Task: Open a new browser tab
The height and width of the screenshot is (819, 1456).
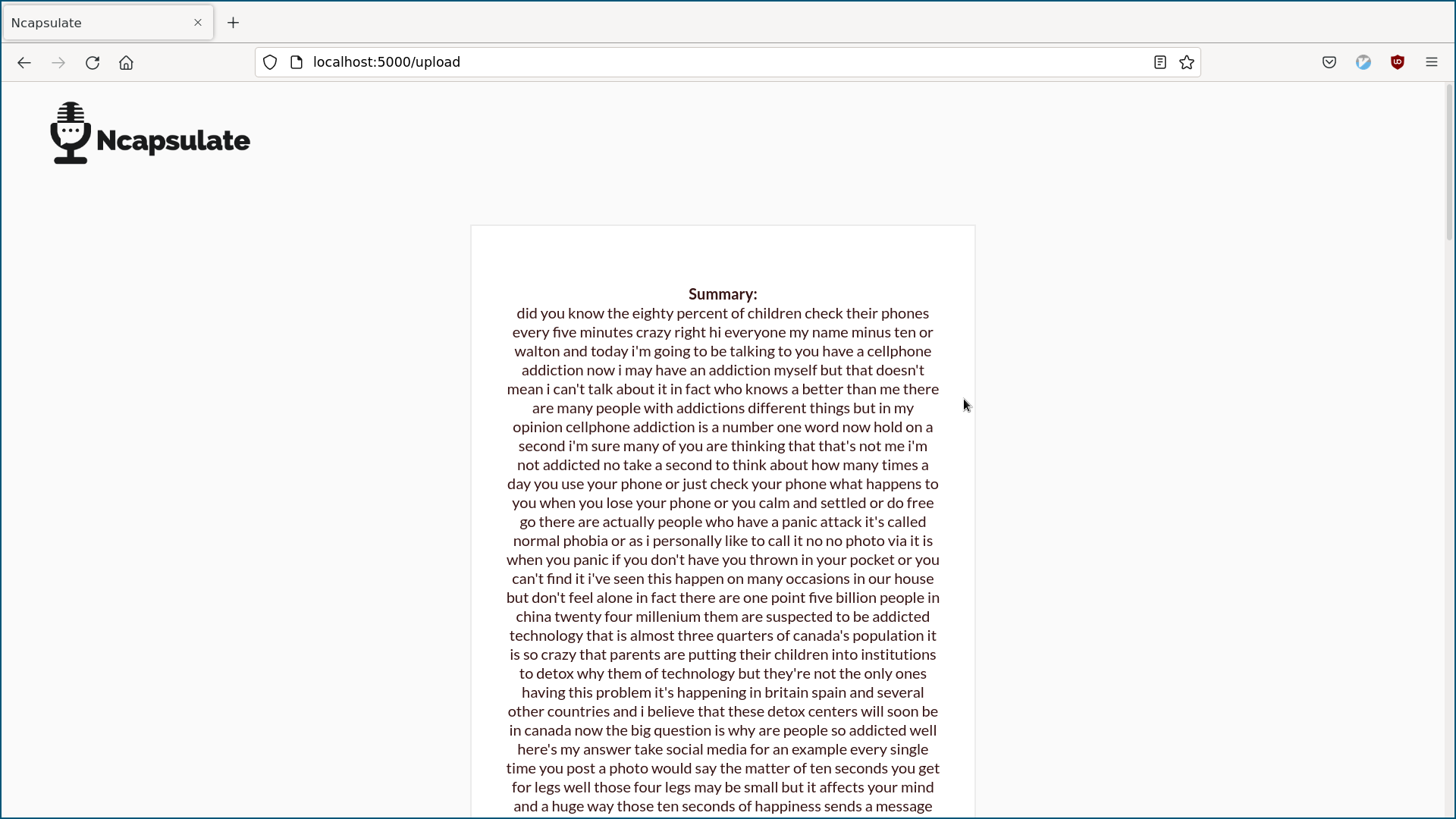Action: point(233,23)
